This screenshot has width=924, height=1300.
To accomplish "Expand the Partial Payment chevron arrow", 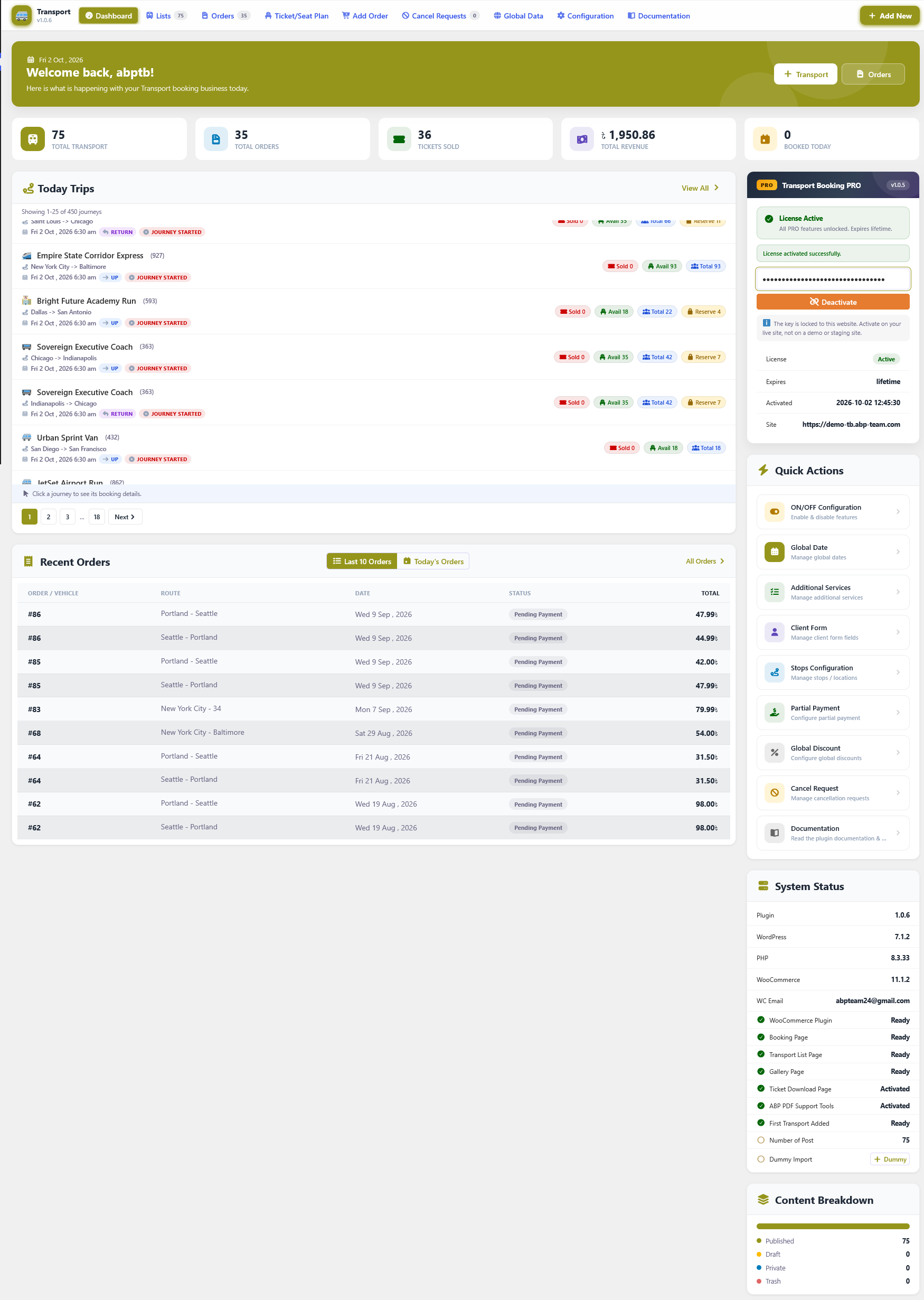I will (x=898, y=712).
